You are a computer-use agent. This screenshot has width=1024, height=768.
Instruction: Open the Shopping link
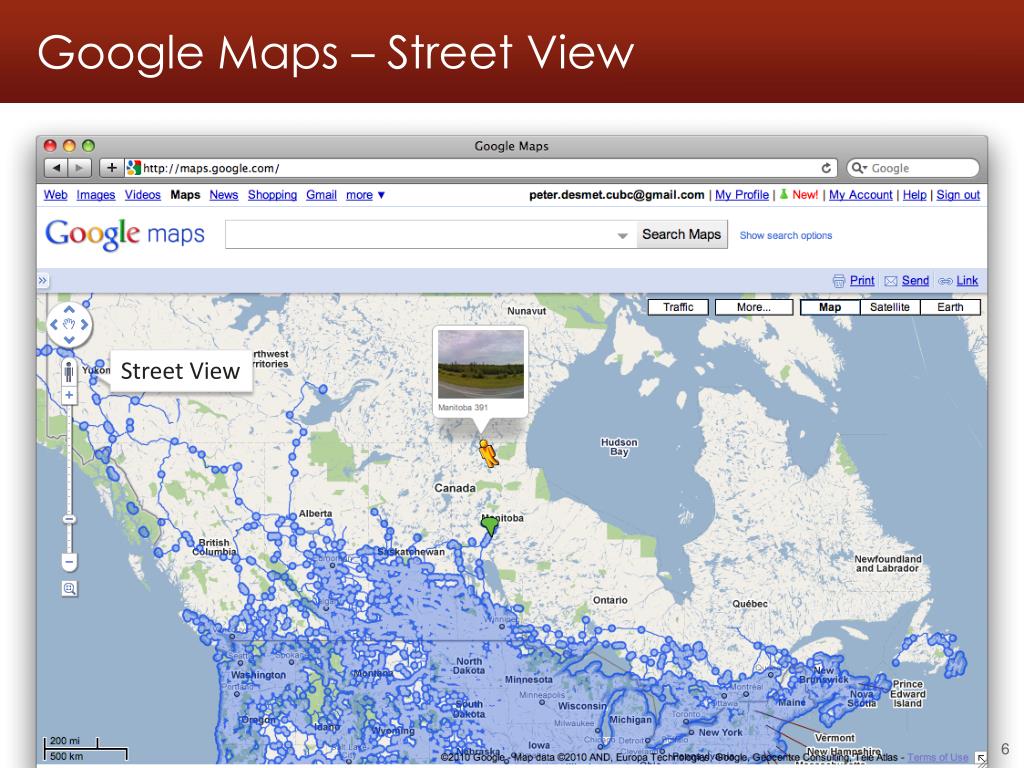(x=272, y=195)
